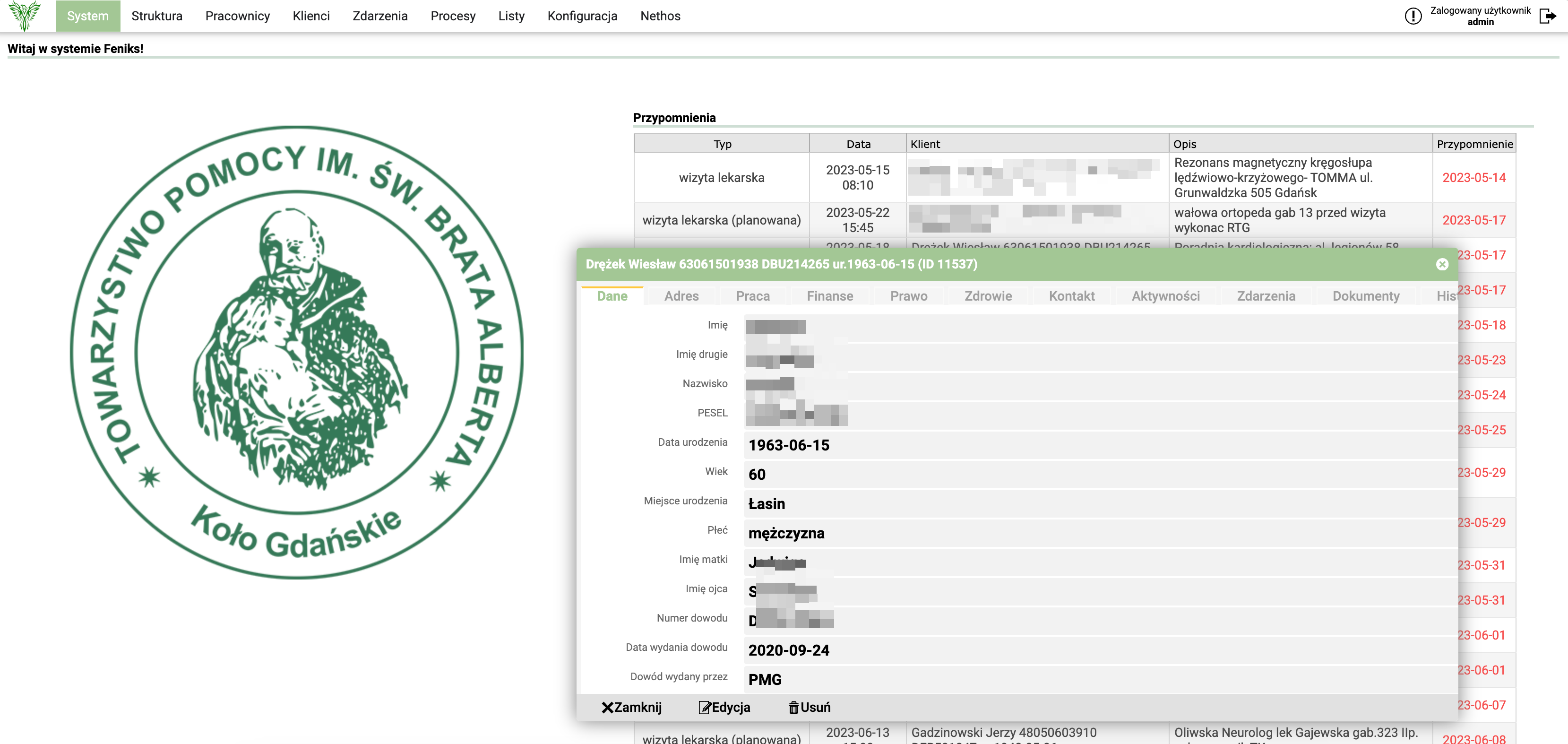Click the Opis column header

click(x=1300, y=144)
